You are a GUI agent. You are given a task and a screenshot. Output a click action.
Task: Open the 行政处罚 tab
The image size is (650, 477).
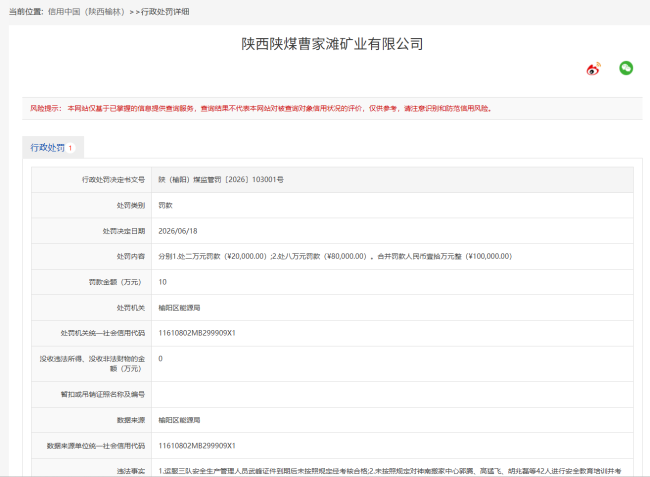tap(53, 148)
